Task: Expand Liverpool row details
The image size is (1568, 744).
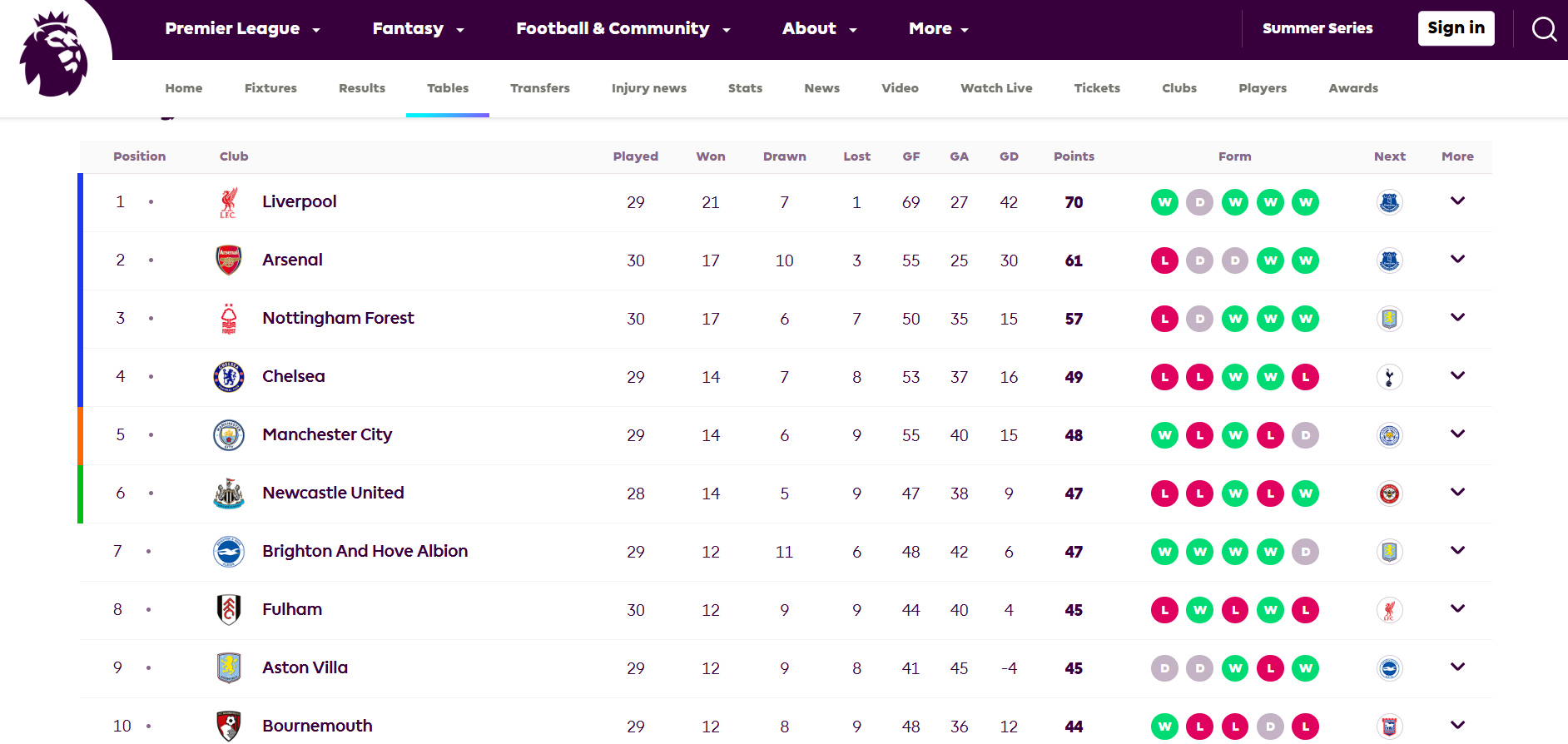Action: tap(1457, 201)
